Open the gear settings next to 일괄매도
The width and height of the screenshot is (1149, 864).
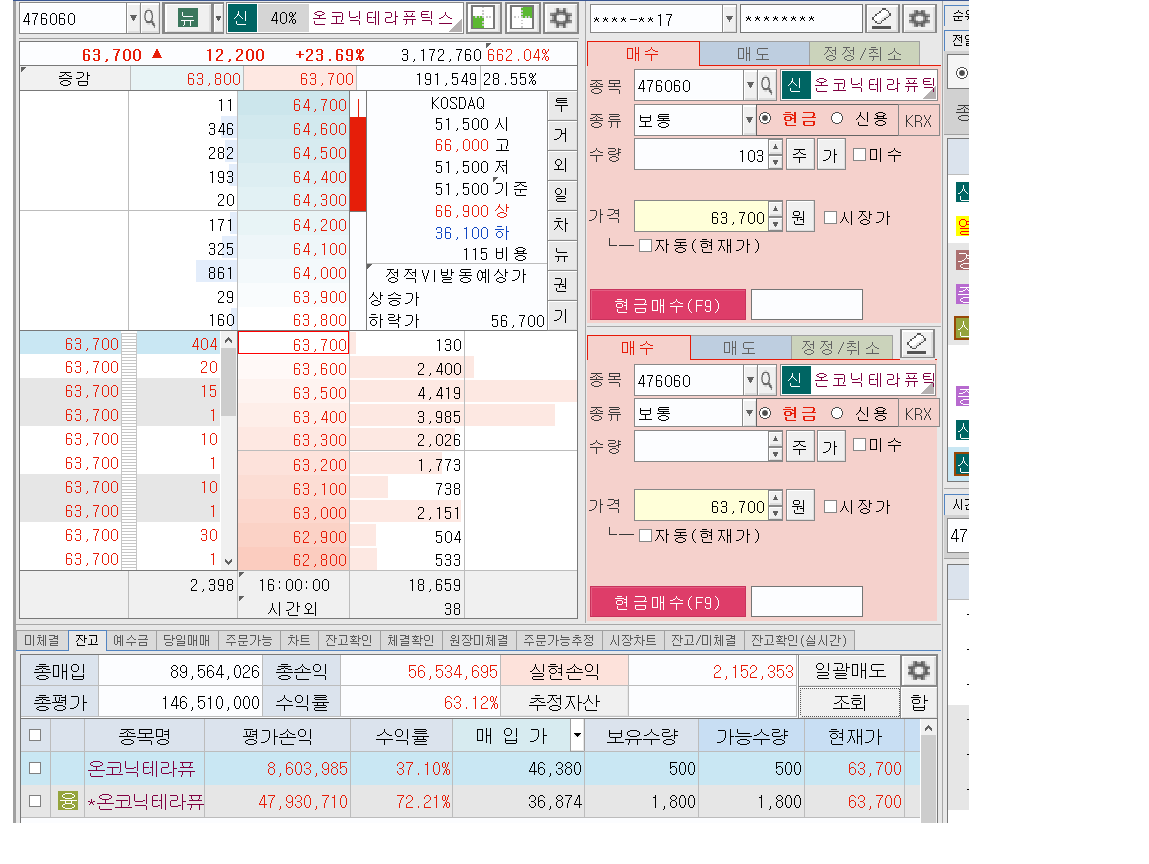(x=919, y=671)
